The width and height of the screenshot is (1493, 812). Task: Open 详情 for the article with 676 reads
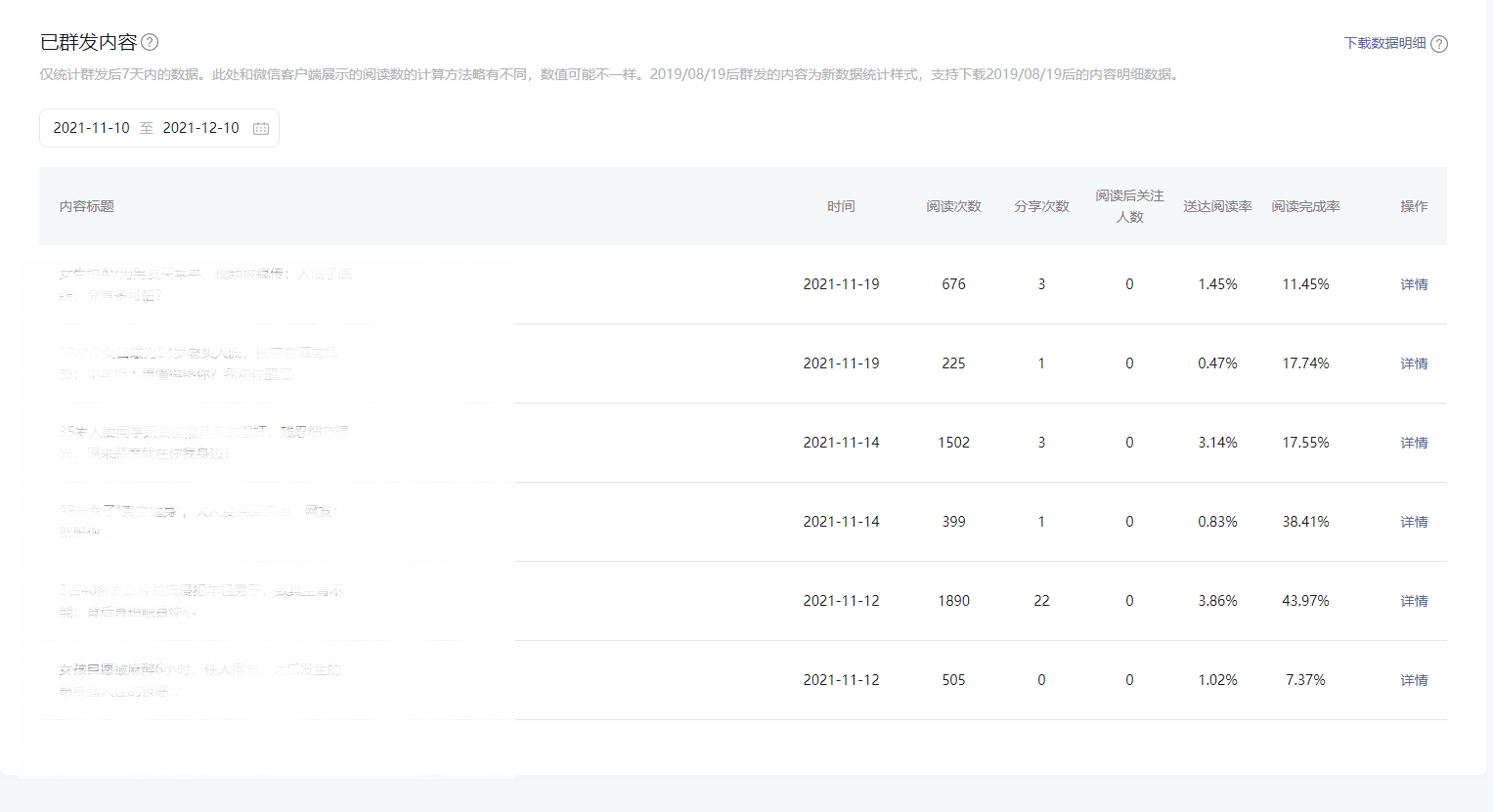pyautogui.click(x=1413, y=284)
